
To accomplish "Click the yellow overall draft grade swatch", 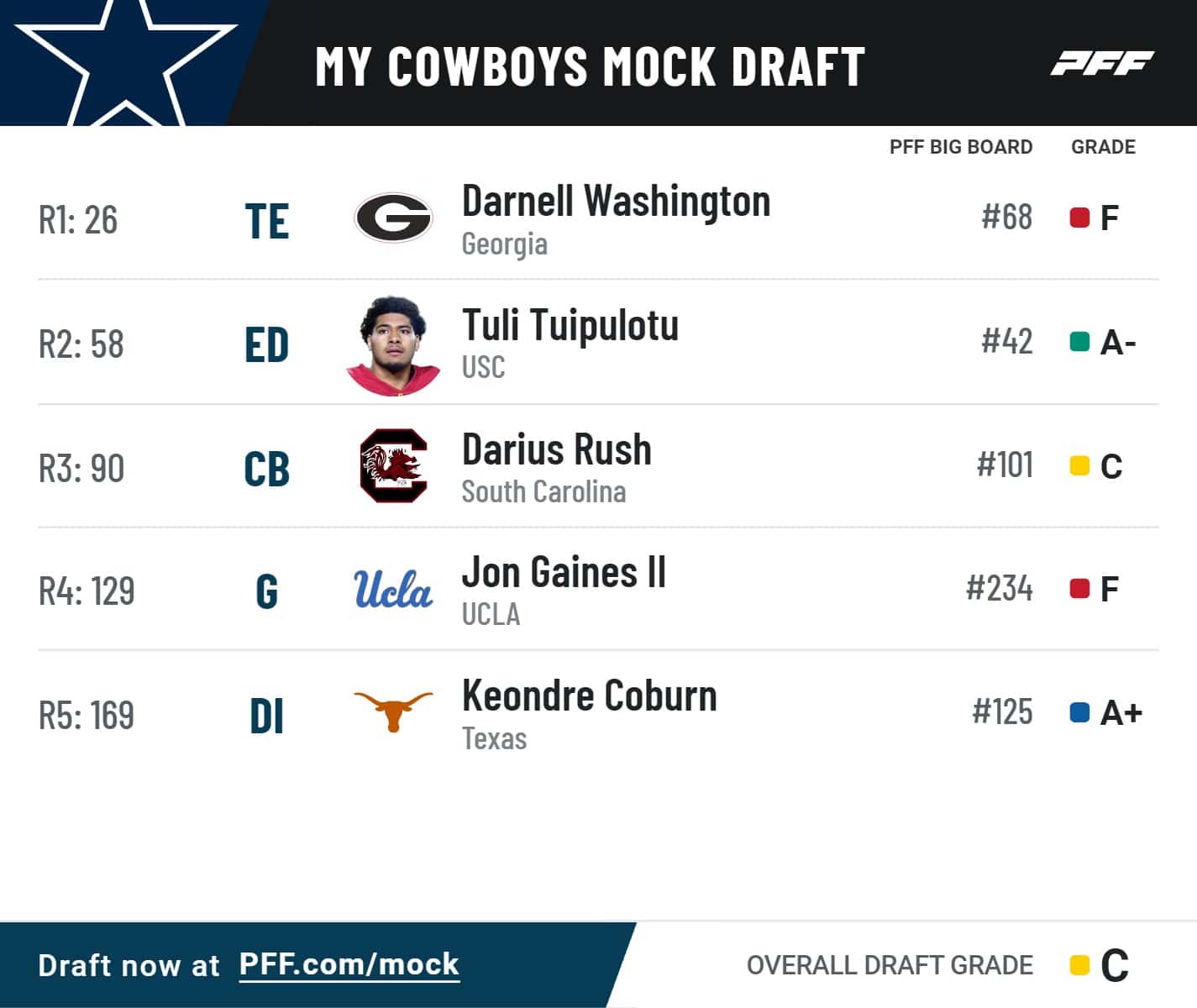I will coord(1079,965).
